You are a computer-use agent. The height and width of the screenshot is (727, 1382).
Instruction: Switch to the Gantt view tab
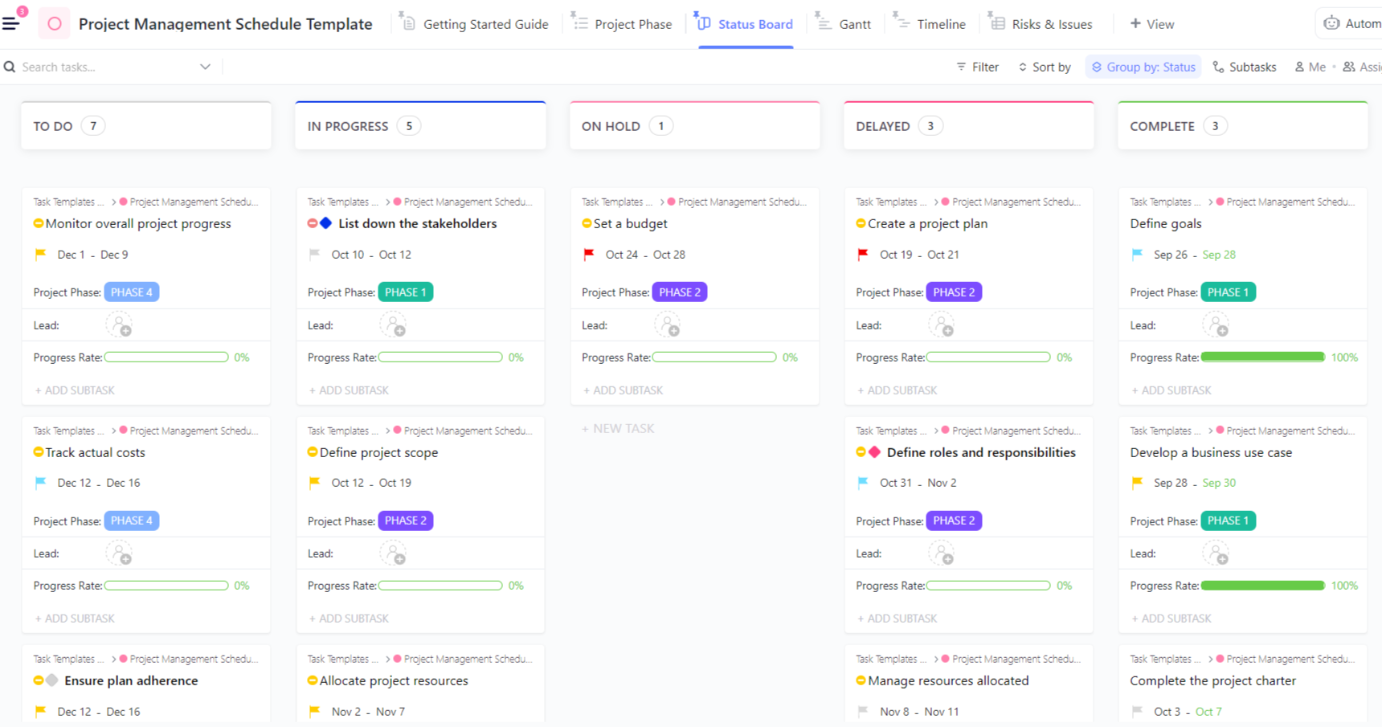pos(845,23)
